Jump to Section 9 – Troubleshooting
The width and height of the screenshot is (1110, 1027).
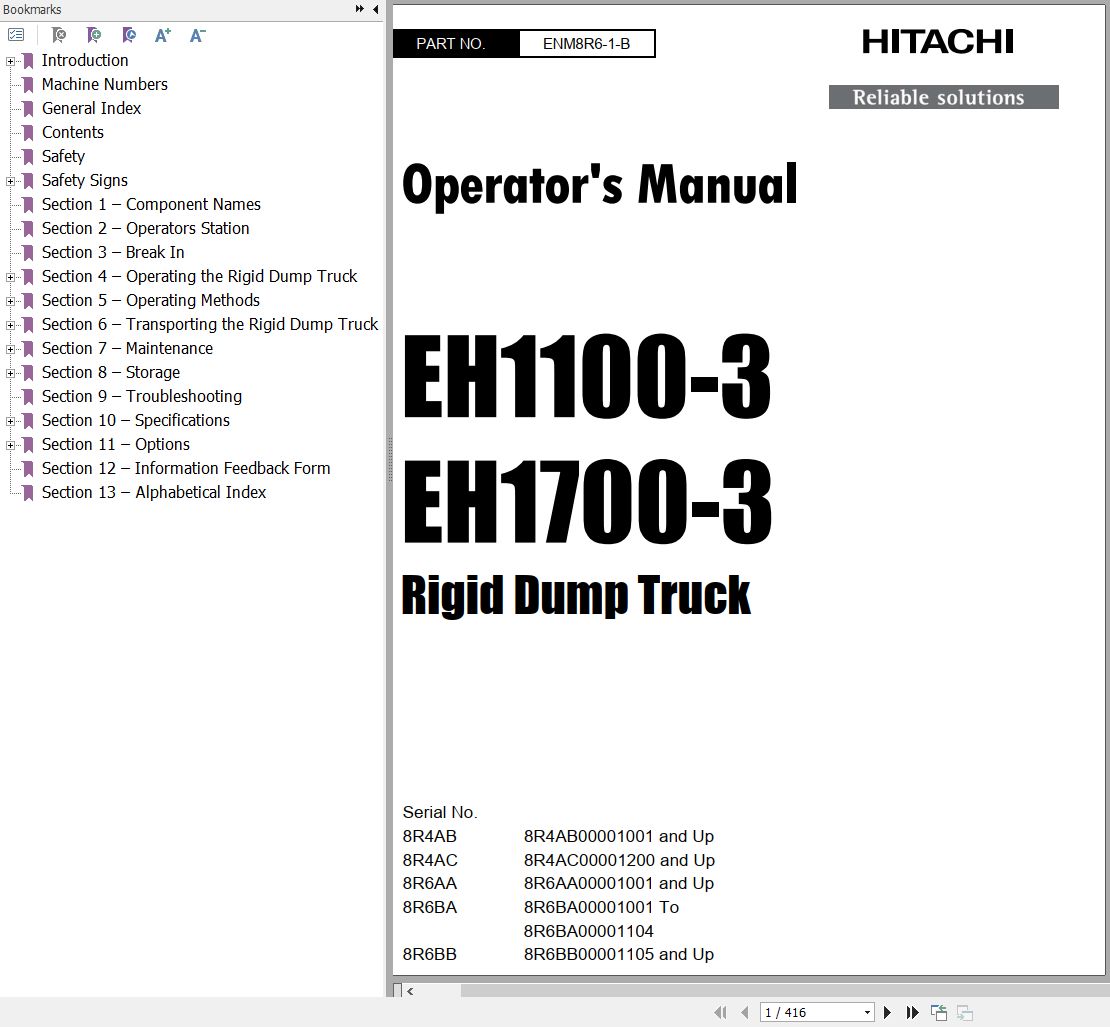pos(142,397)
